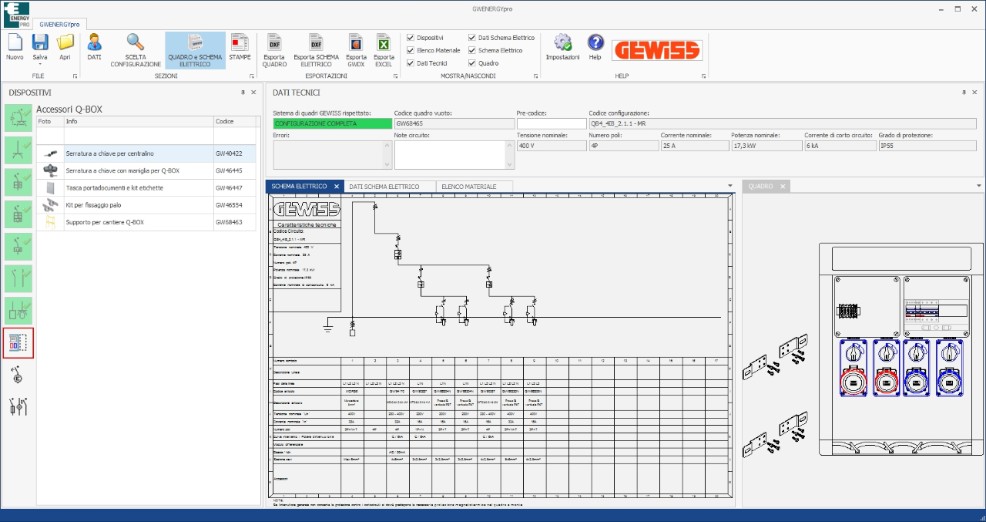This screenshot has width=986, height=522.
Task: Open tab list dropdown of QUADRO panel
Action: [978, 186]
